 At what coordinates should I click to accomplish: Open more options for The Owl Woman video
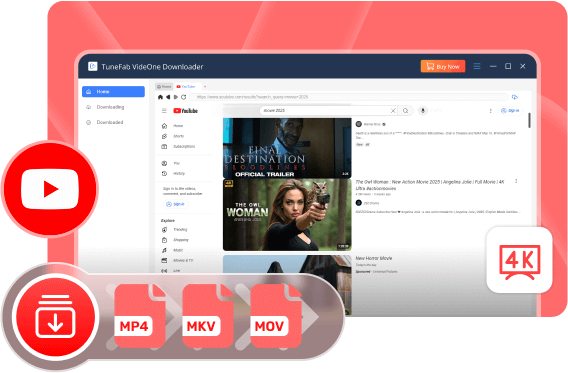pyautogui.click(x=516, y=181)
